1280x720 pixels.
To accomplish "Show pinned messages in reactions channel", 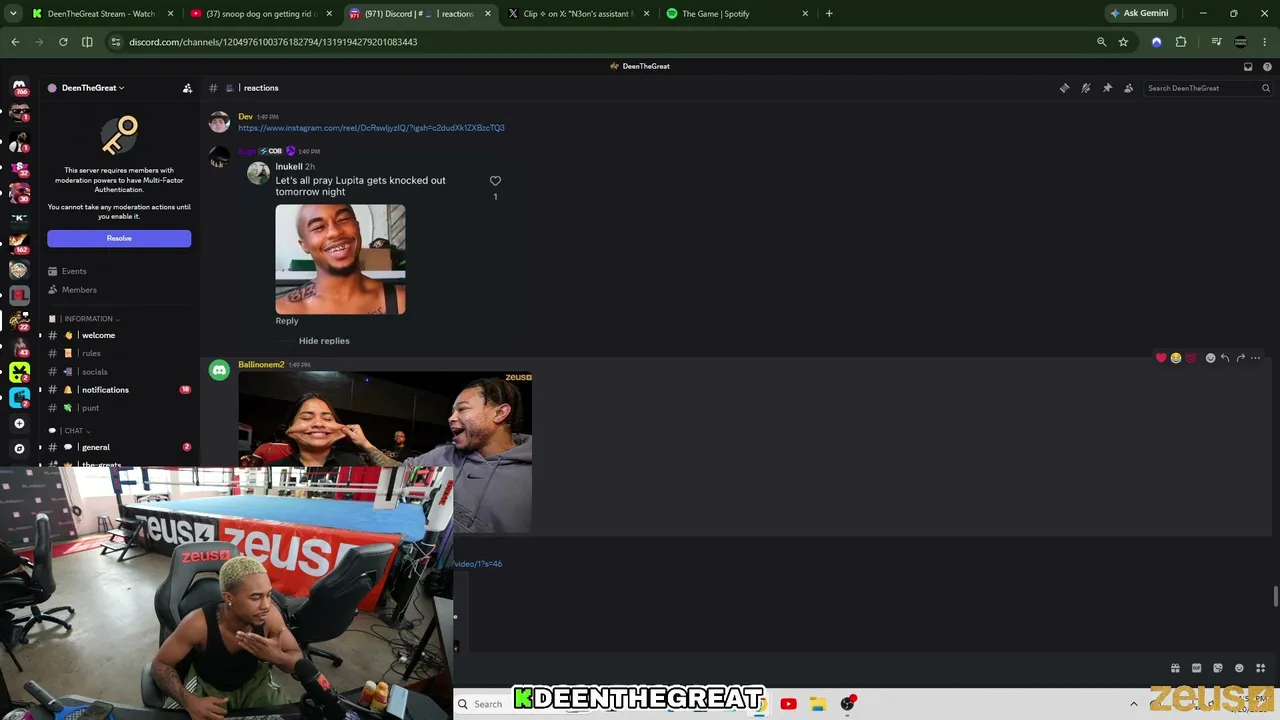I will point(1107,88).
